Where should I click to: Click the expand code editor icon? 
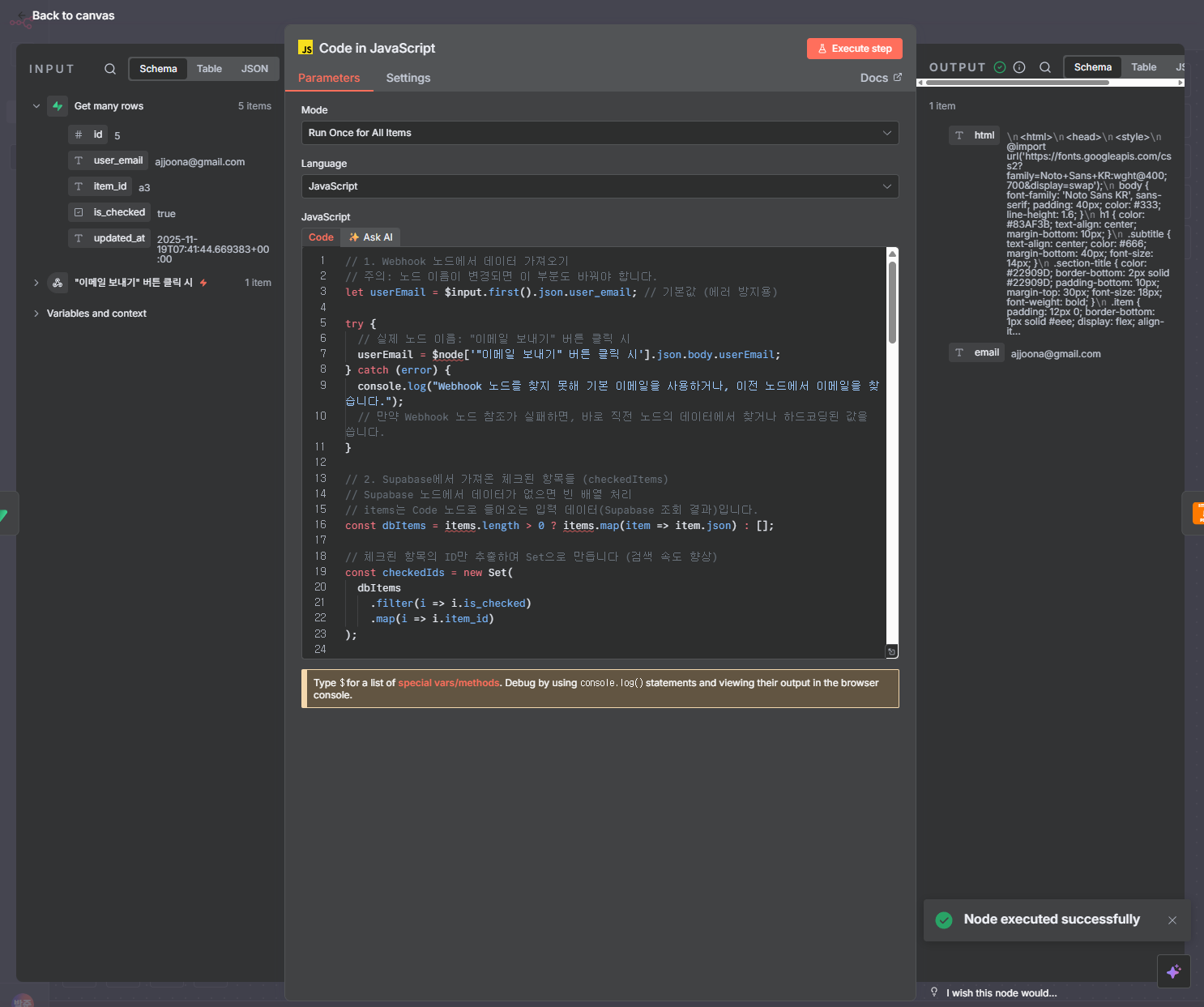[891, 651]
